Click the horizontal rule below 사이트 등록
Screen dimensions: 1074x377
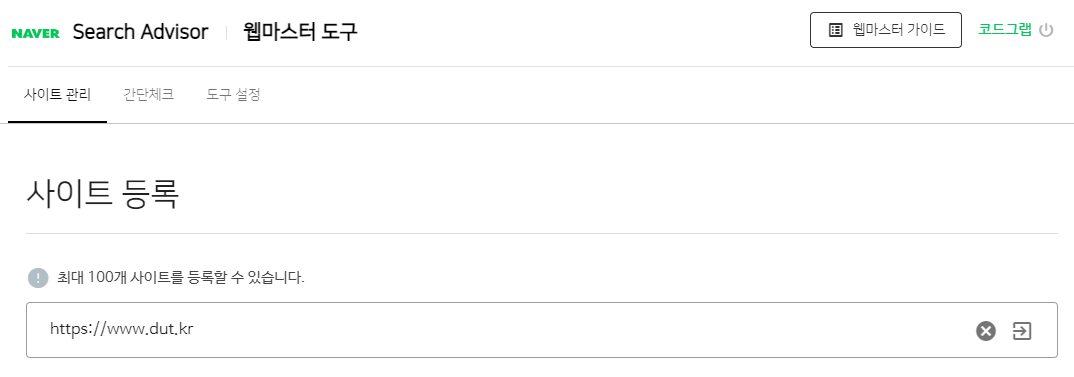coord(542,233)
